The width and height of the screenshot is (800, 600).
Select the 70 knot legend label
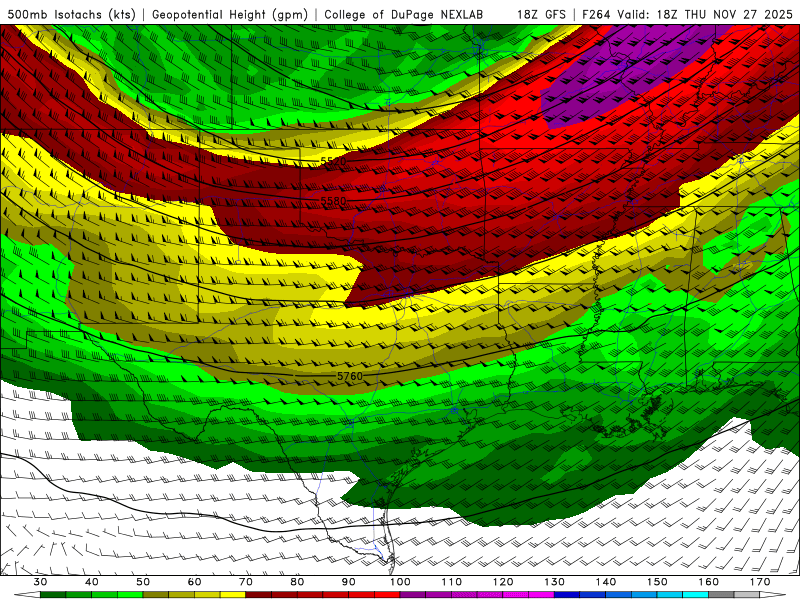(x=246, y=582)
